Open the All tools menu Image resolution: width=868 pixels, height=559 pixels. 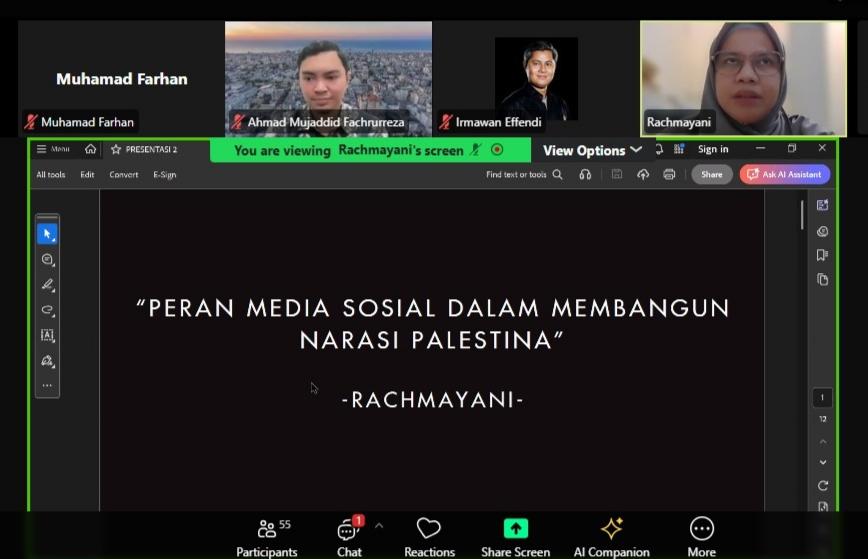point(51,174)
